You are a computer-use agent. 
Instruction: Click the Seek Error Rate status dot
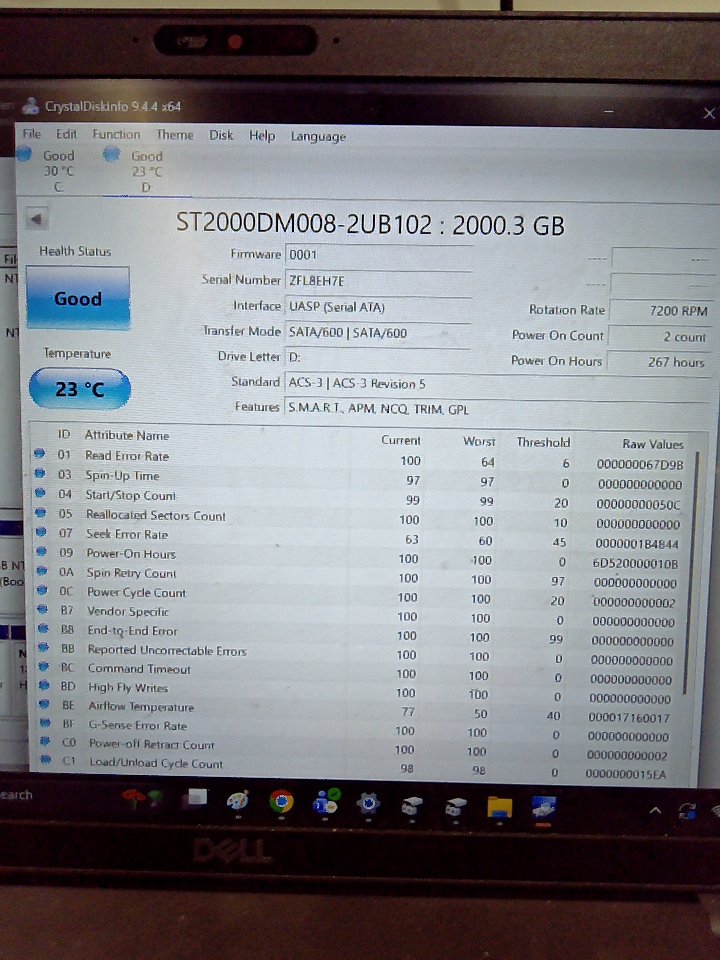click(x=40, y=534)
